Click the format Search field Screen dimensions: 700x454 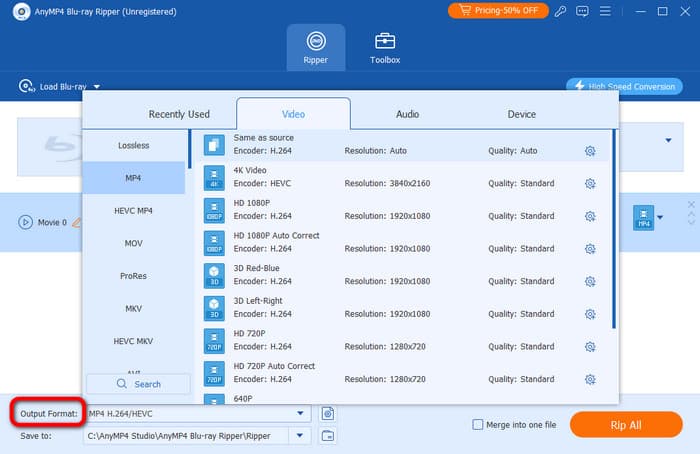[138, 384]
